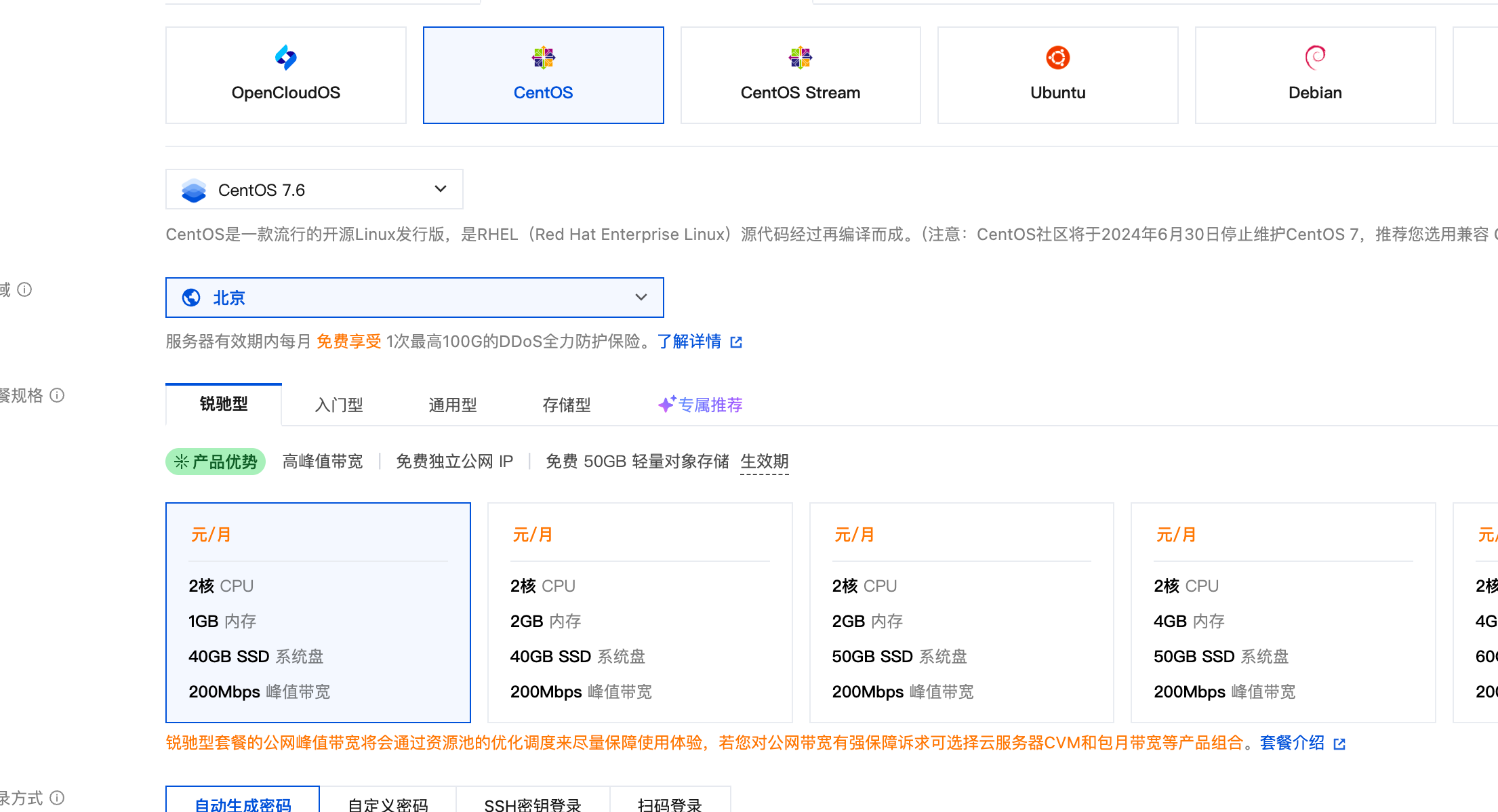Screen dimensions: 1498x812
Task: Switch to the 通用型 plan tab
Action: [x=453, y=405]
